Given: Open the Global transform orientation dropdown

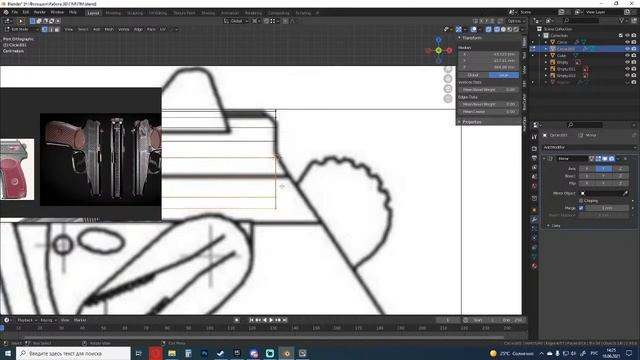Looking at the screenshot, I should [236, 21].
